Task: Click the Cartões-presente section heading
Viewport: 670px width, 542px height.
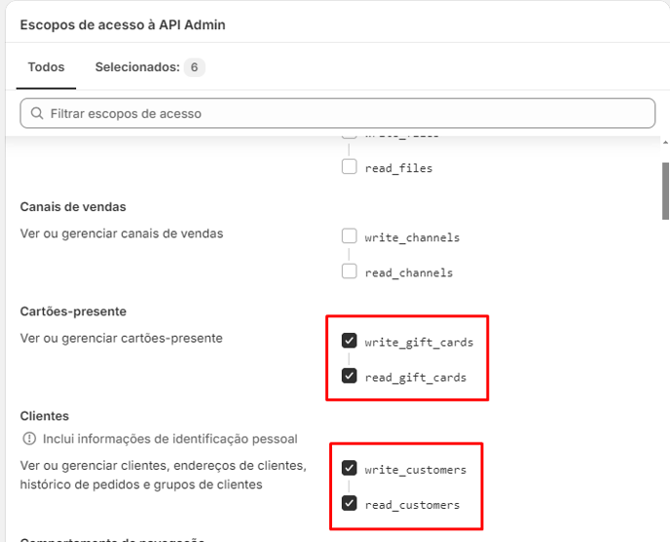Action: coord(73,312)
